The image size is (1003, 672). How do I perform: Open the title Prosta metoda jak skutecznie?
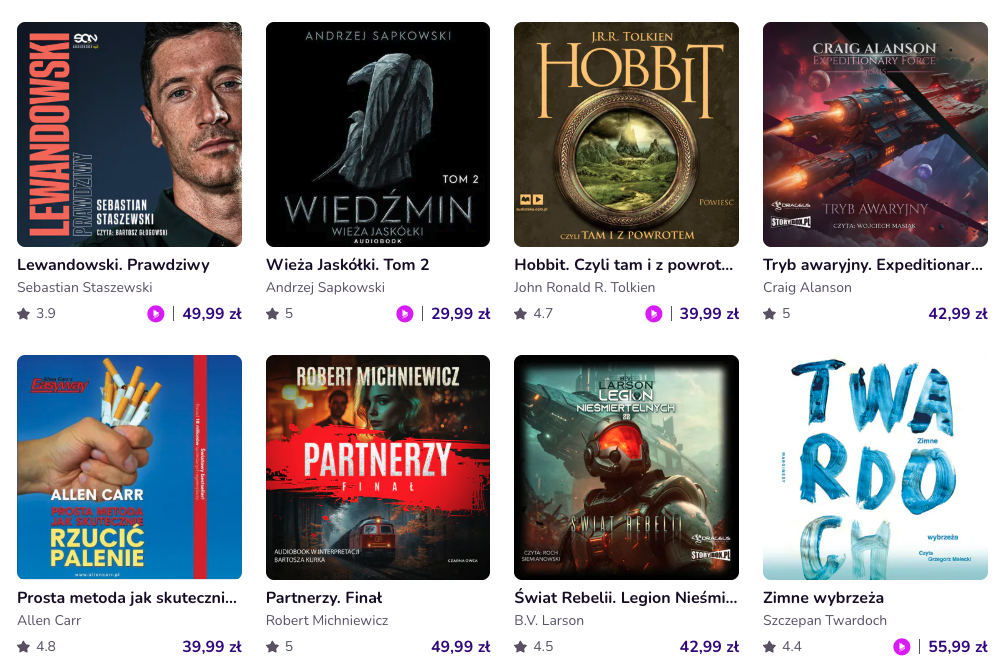tap(127, 598)
